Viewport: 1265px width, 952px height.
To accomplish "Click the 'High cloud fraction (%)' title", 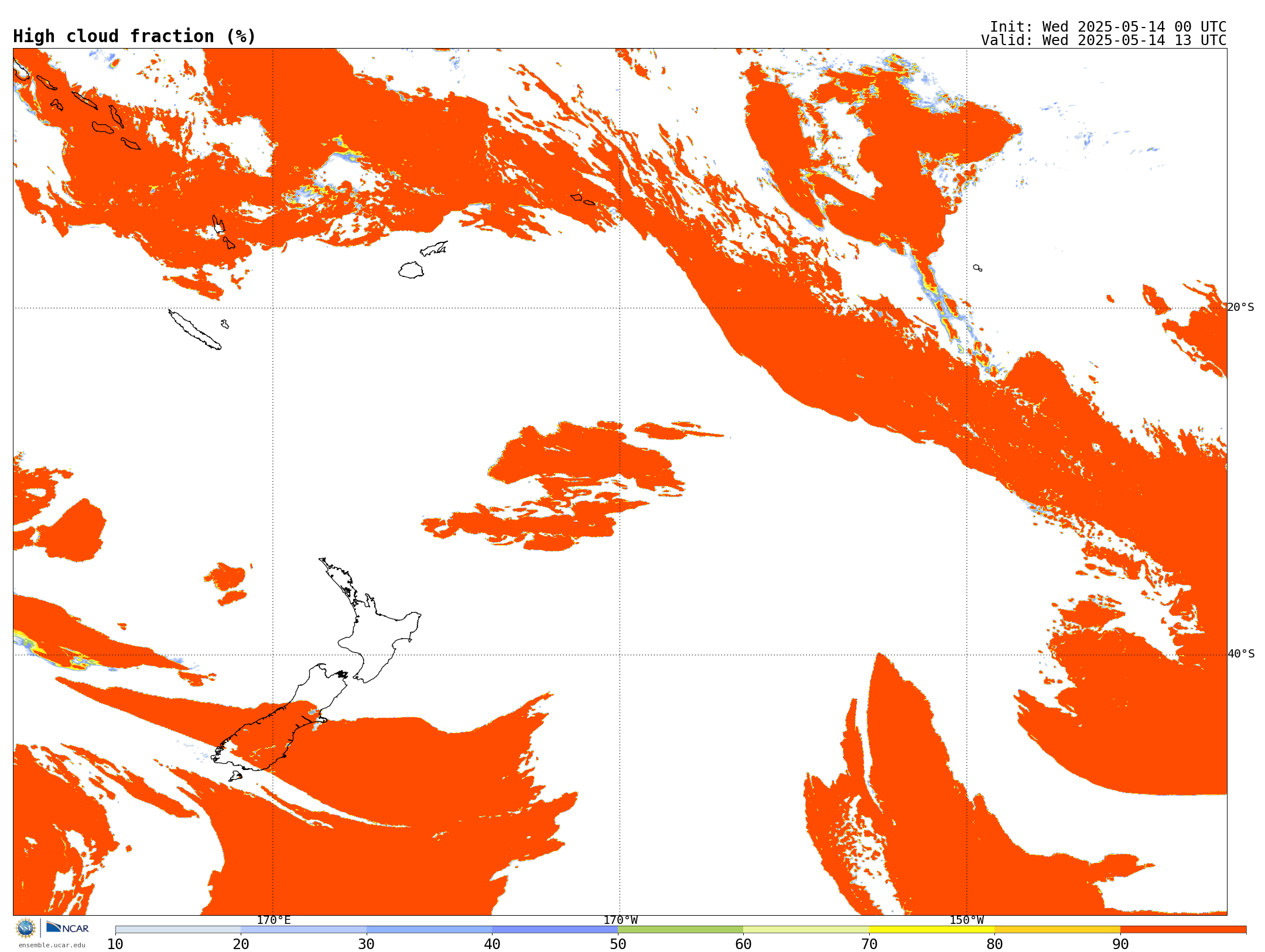I will coord(135,36).
